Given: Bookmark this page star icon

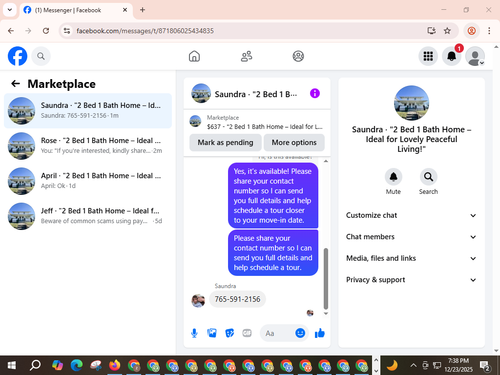Looking at the screenshot, I should (x=447, y=31).
